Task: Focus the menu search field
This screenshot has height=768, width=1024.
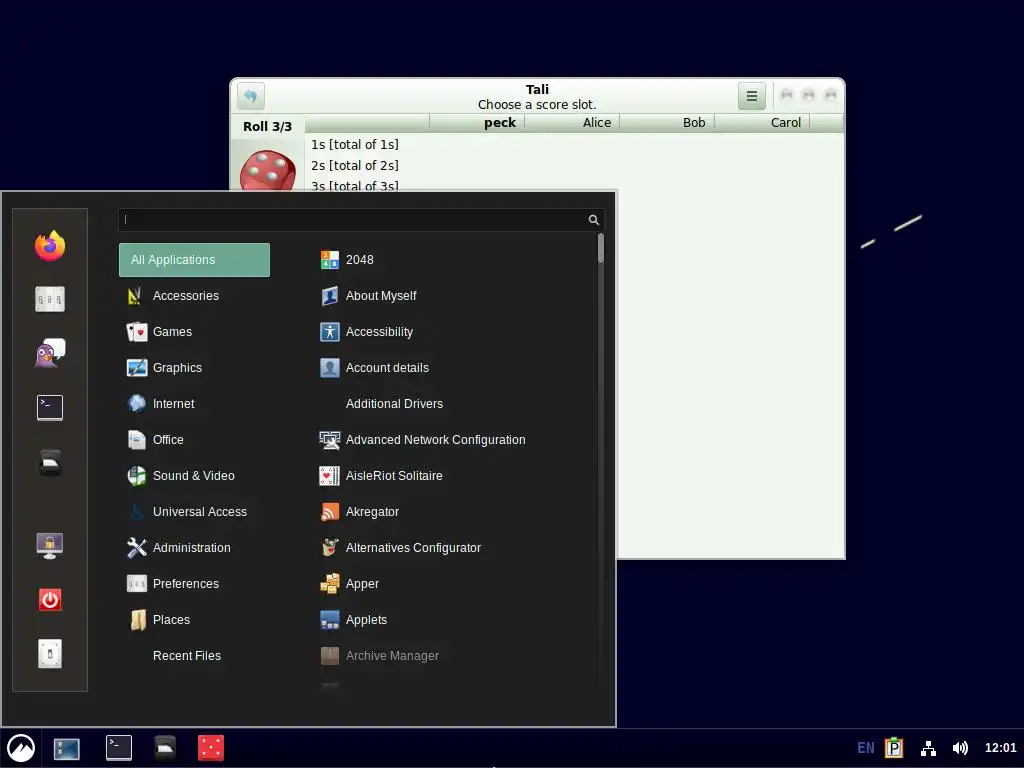Action: [360, 219]
